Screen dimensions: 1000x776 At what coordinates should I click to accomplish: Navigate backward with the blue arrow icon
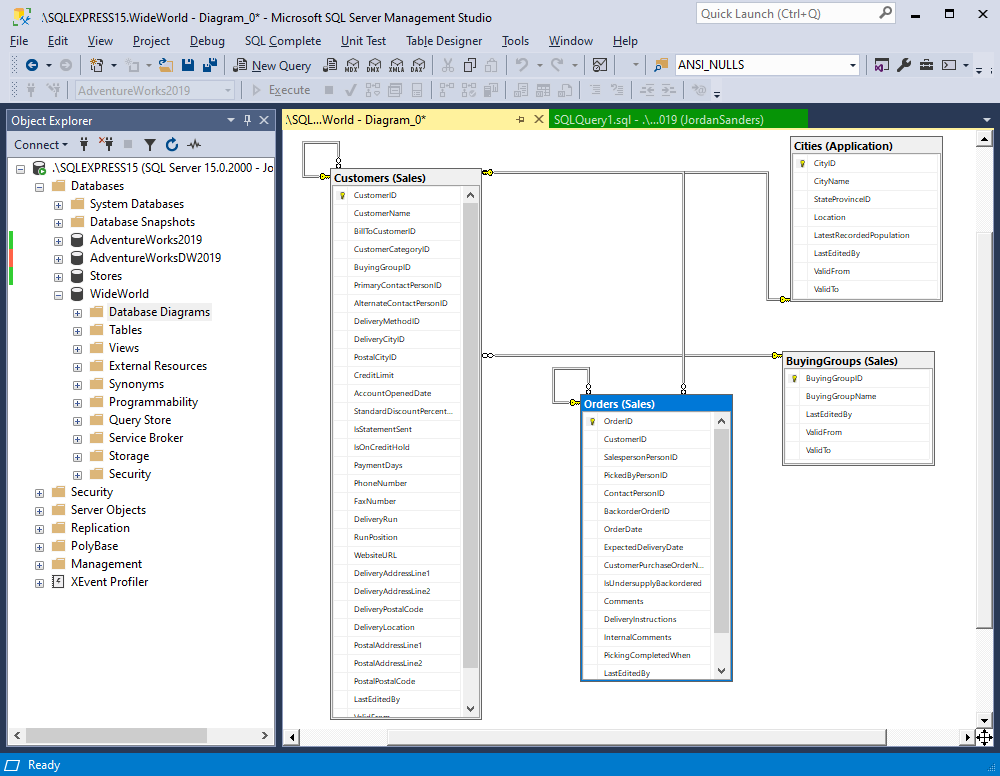tap(31, 65)
